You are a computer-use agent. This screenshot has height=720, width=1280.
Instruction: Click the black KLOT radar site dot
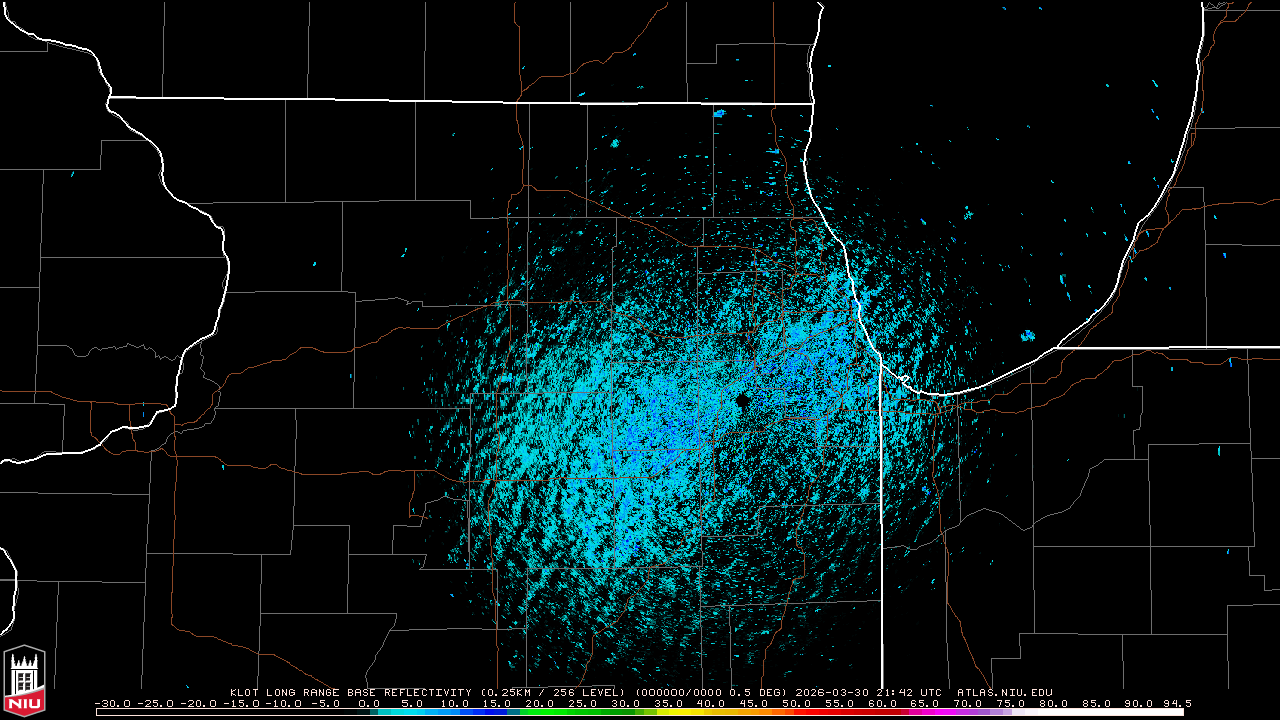pyautogui.click(x=741, y=400)
